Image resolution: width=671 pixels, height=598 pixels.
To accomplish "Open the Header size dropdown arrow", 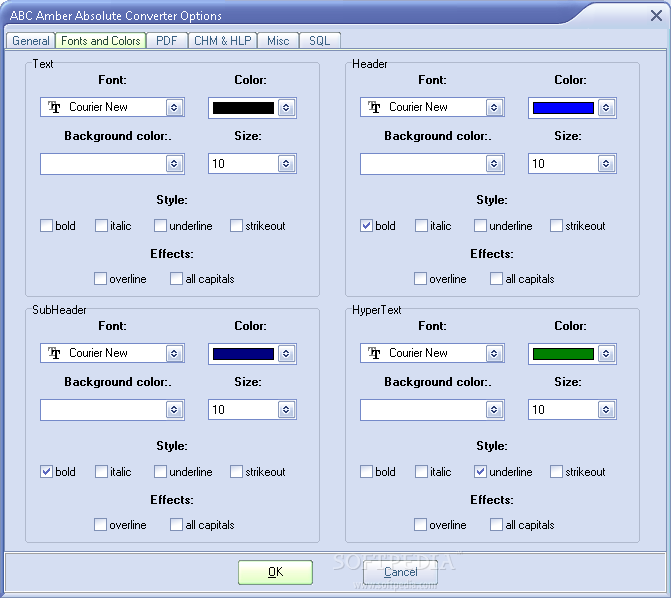I will 606,164.
